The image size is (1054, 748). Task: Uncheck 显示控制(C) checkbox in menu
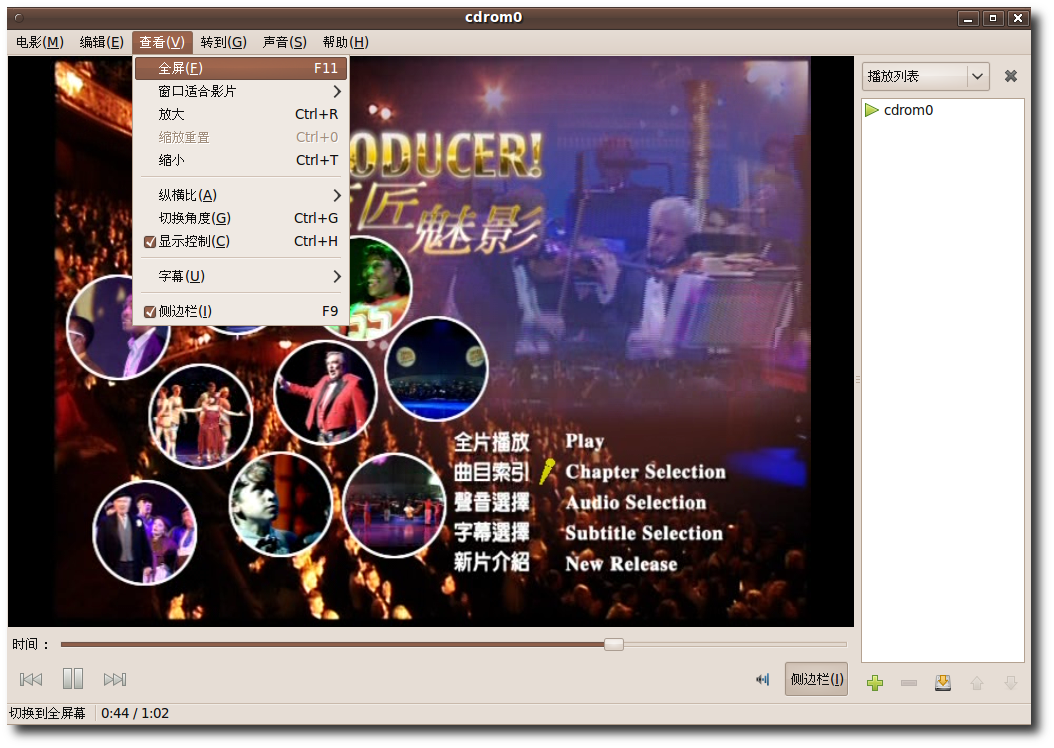click(x=150, y=242)
